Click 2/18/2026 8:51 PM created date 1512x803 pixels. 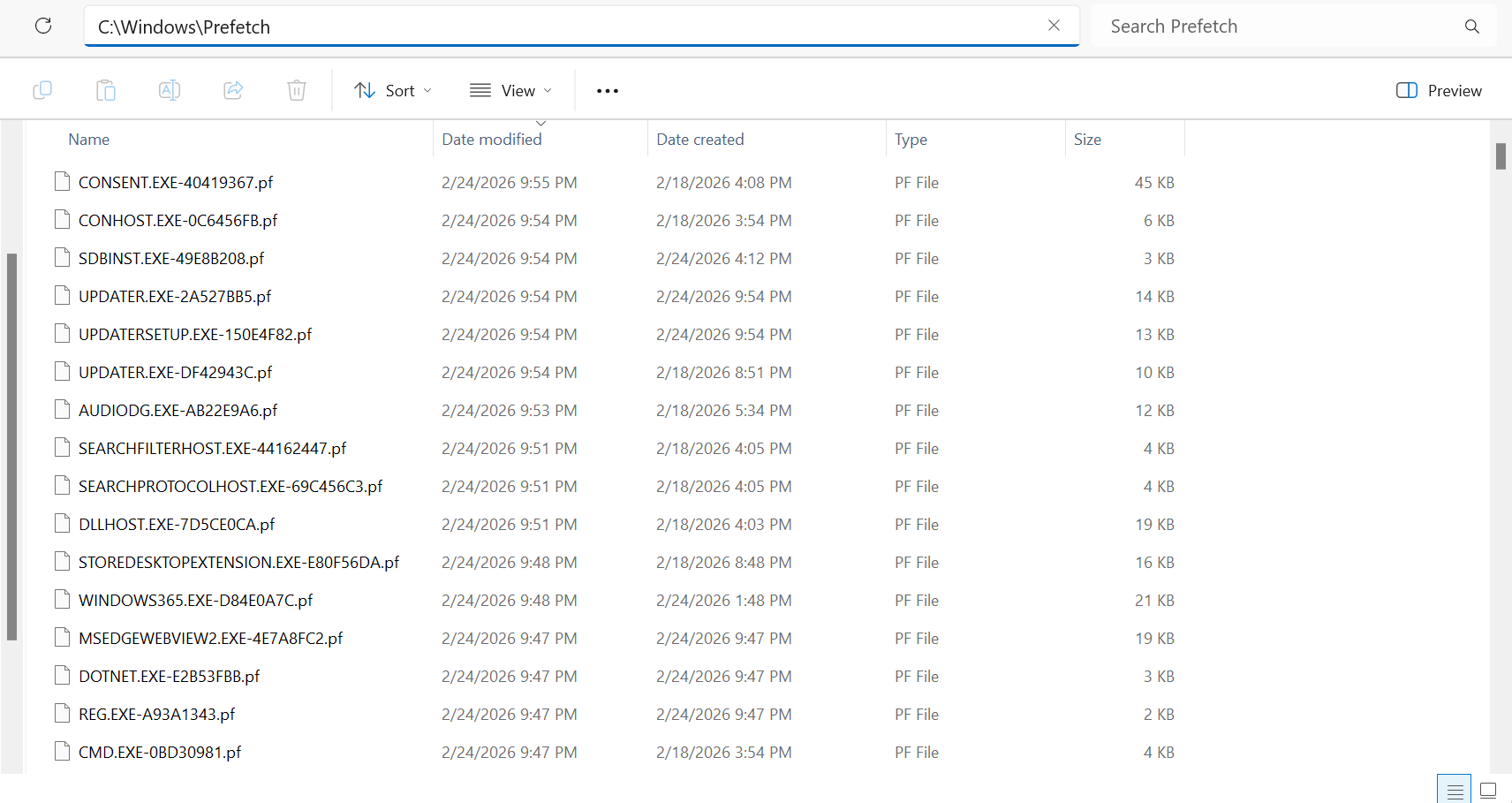pos(724,373)
